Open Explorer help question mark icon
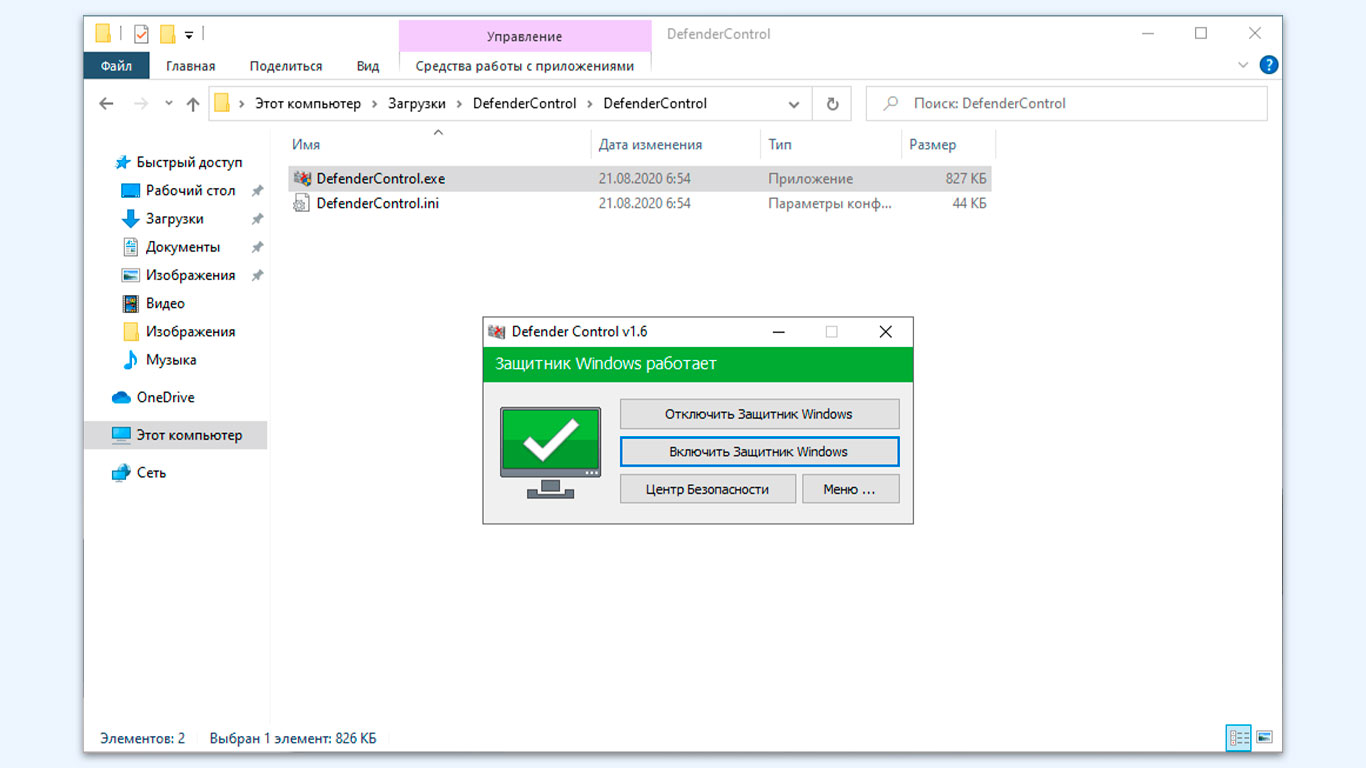This screenshot has width=1366, height=768. coord(1268,66)
